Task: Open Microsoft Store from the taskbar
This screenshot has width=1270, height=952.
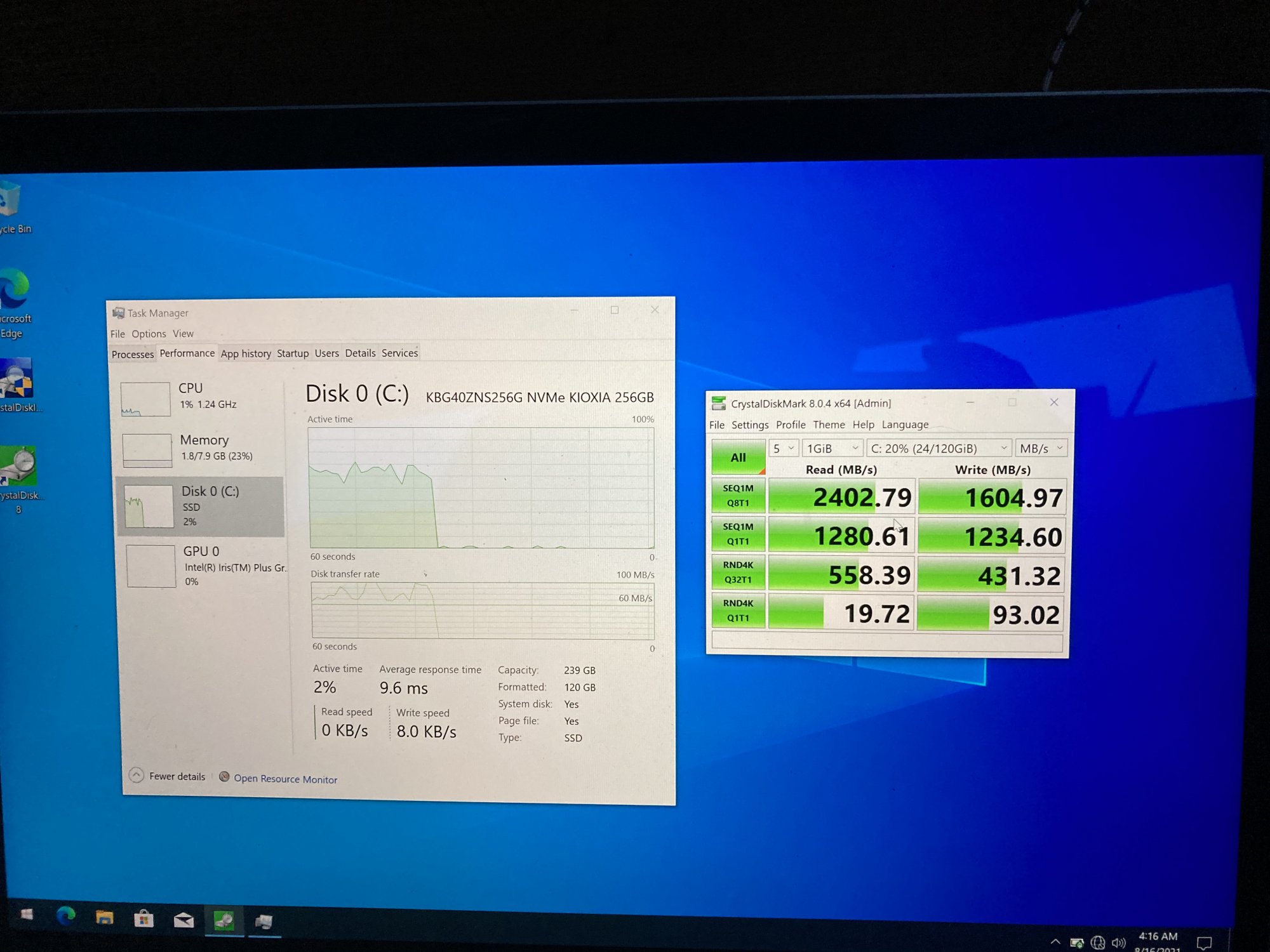Action: click(x=144, y=919)
